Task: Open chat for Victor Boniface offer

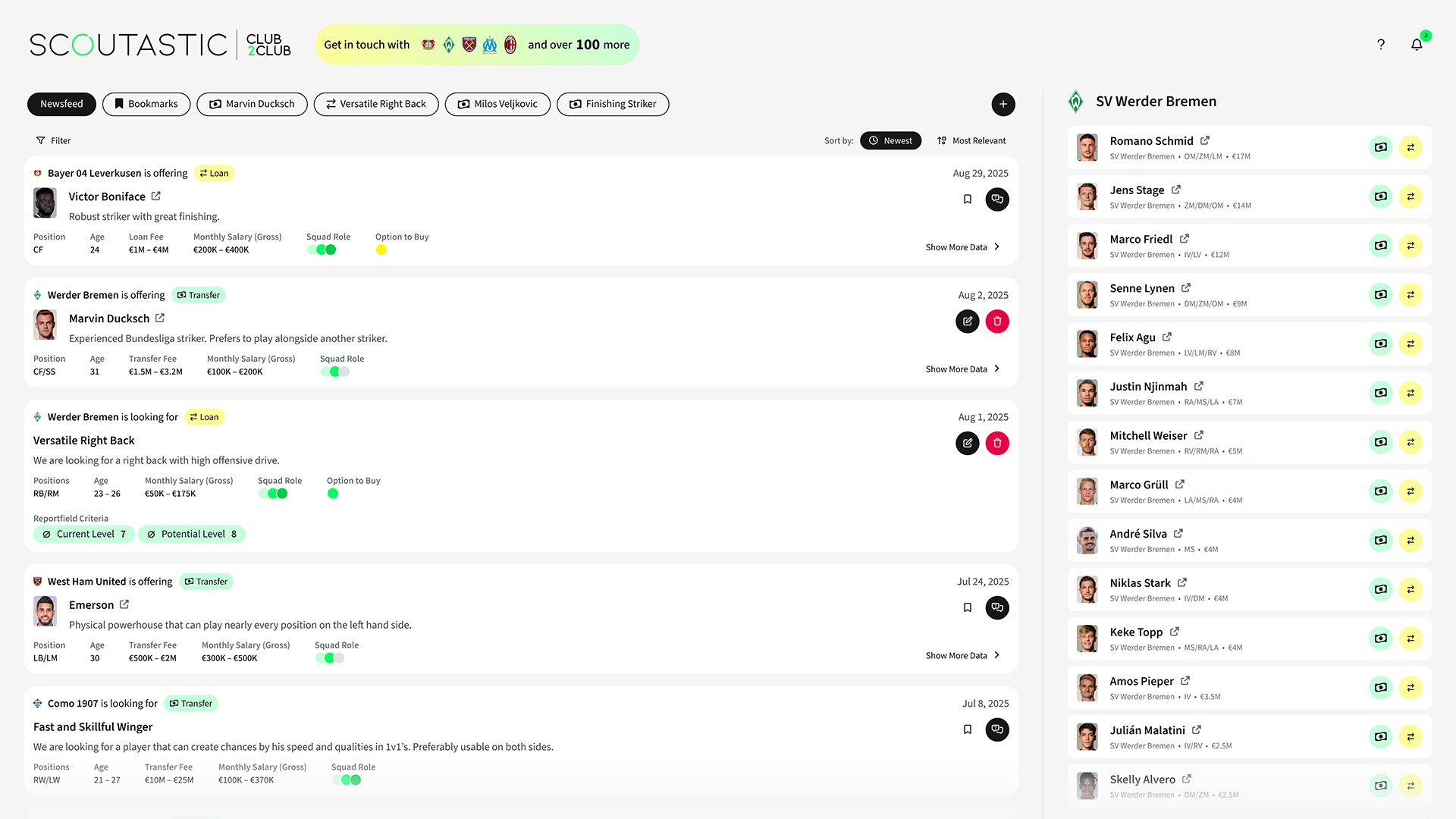Action: pos(997,199)
